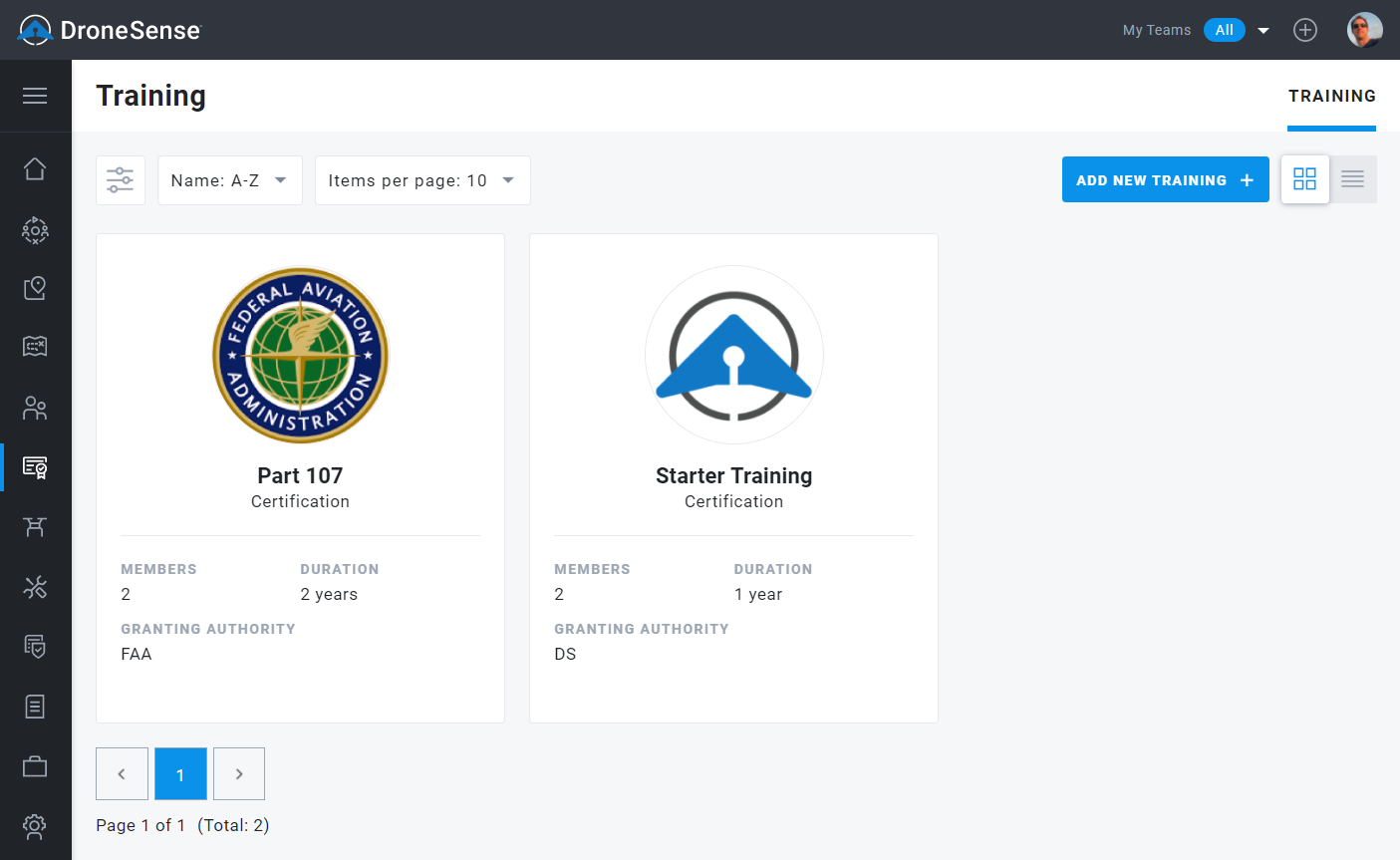Click the '(Total: 2)' text
Image resolution: width=1400 pixels, height=860 pixels.
[x=233, y=825]
